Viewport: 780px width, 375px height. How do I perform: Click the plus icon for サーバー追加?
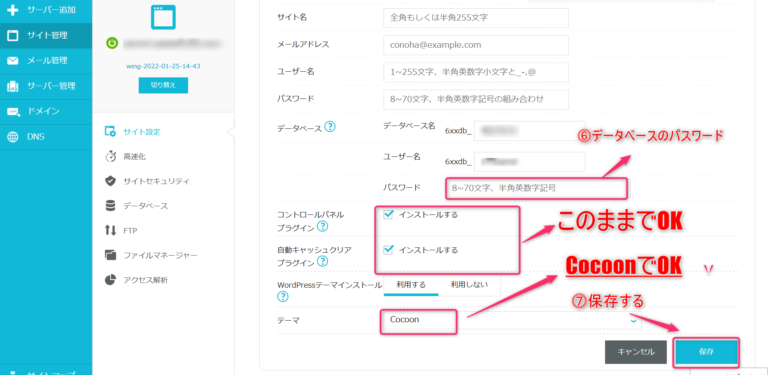click(13, 10)
